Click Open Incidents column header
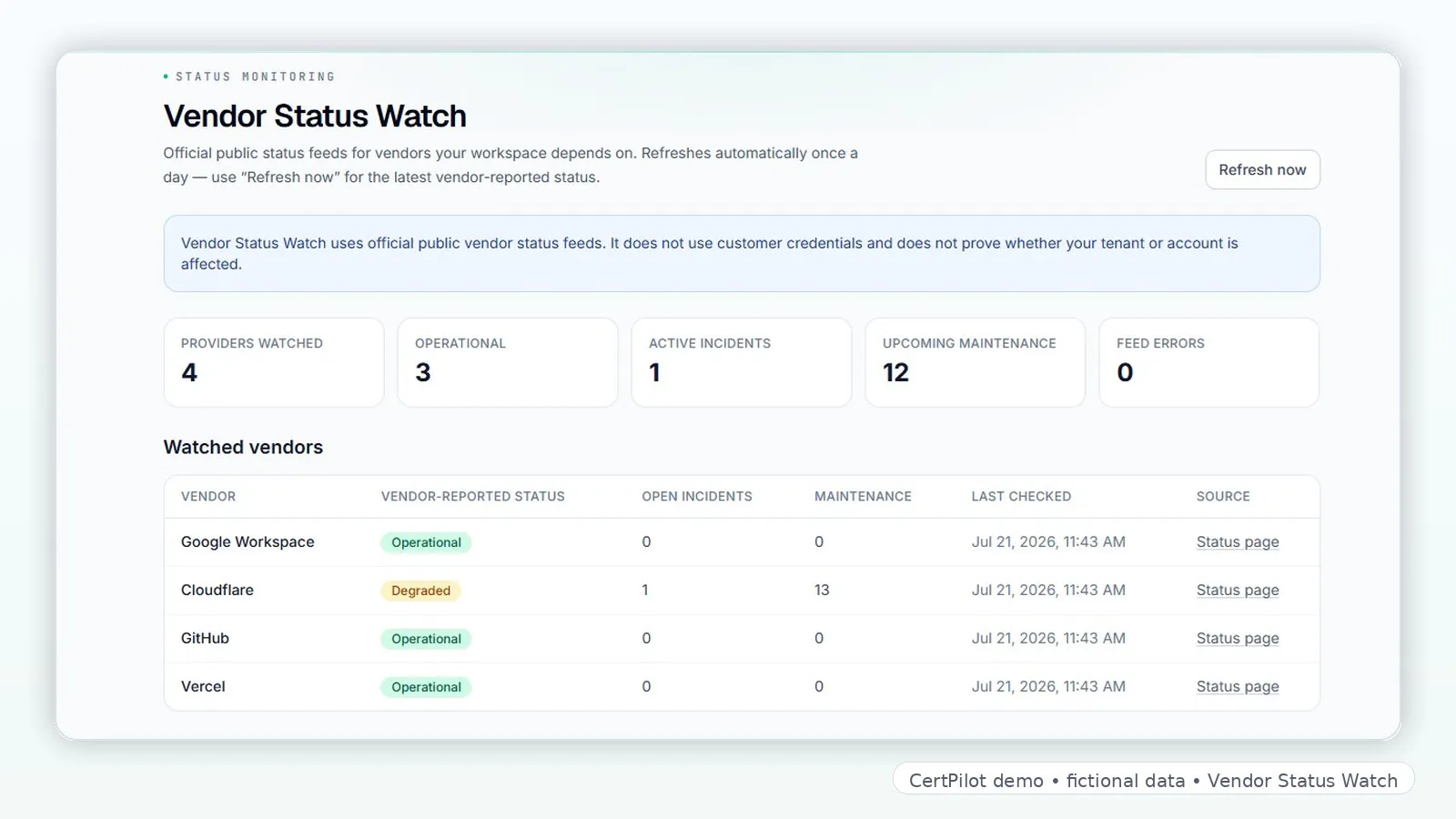This screenshot has width=1456, height=819. click(697, 497)
